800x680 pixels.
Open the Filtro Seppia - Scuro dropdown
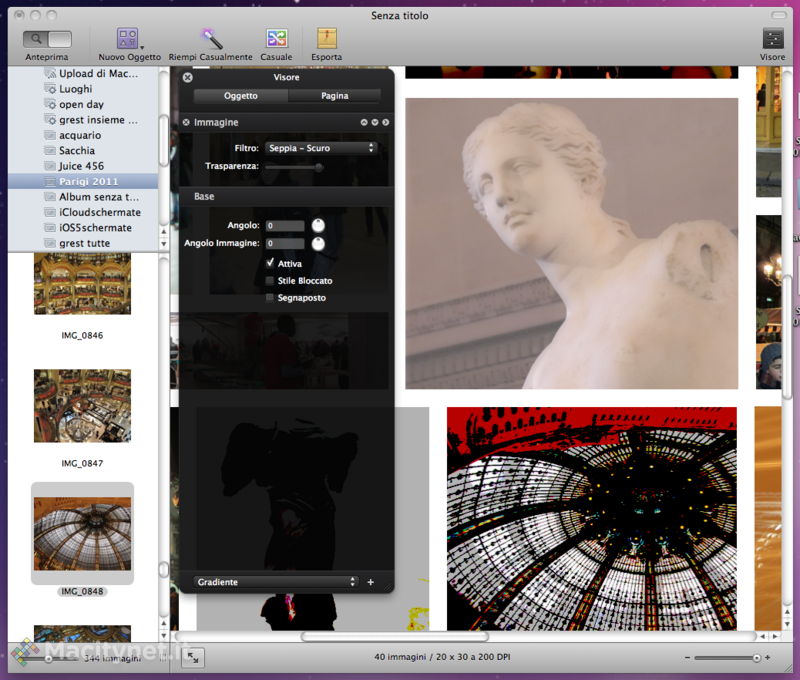(x=321, y=148)
